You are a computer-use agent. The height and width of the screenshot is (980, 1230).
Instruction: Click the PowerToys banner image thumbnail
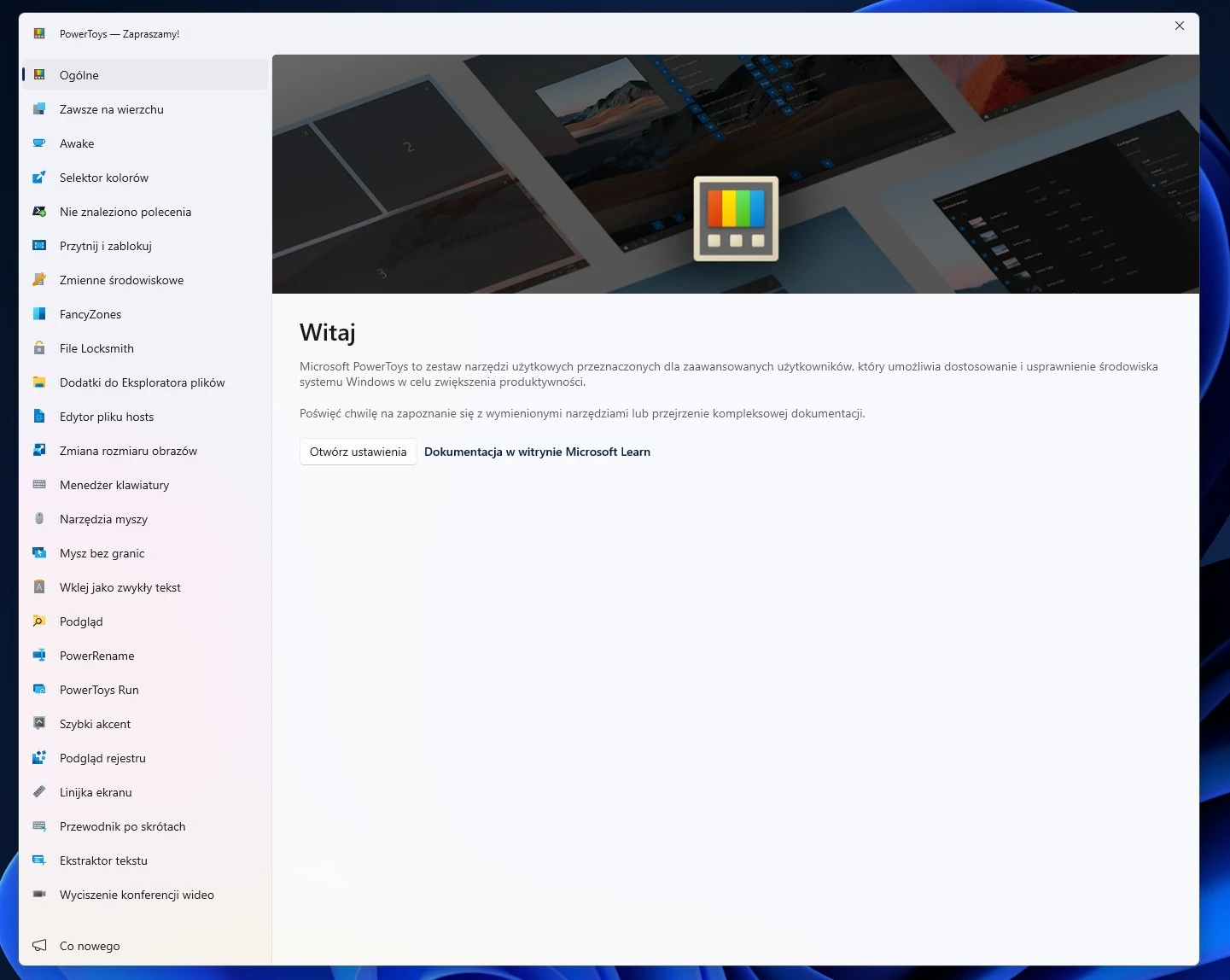click(x=735, y=219)
